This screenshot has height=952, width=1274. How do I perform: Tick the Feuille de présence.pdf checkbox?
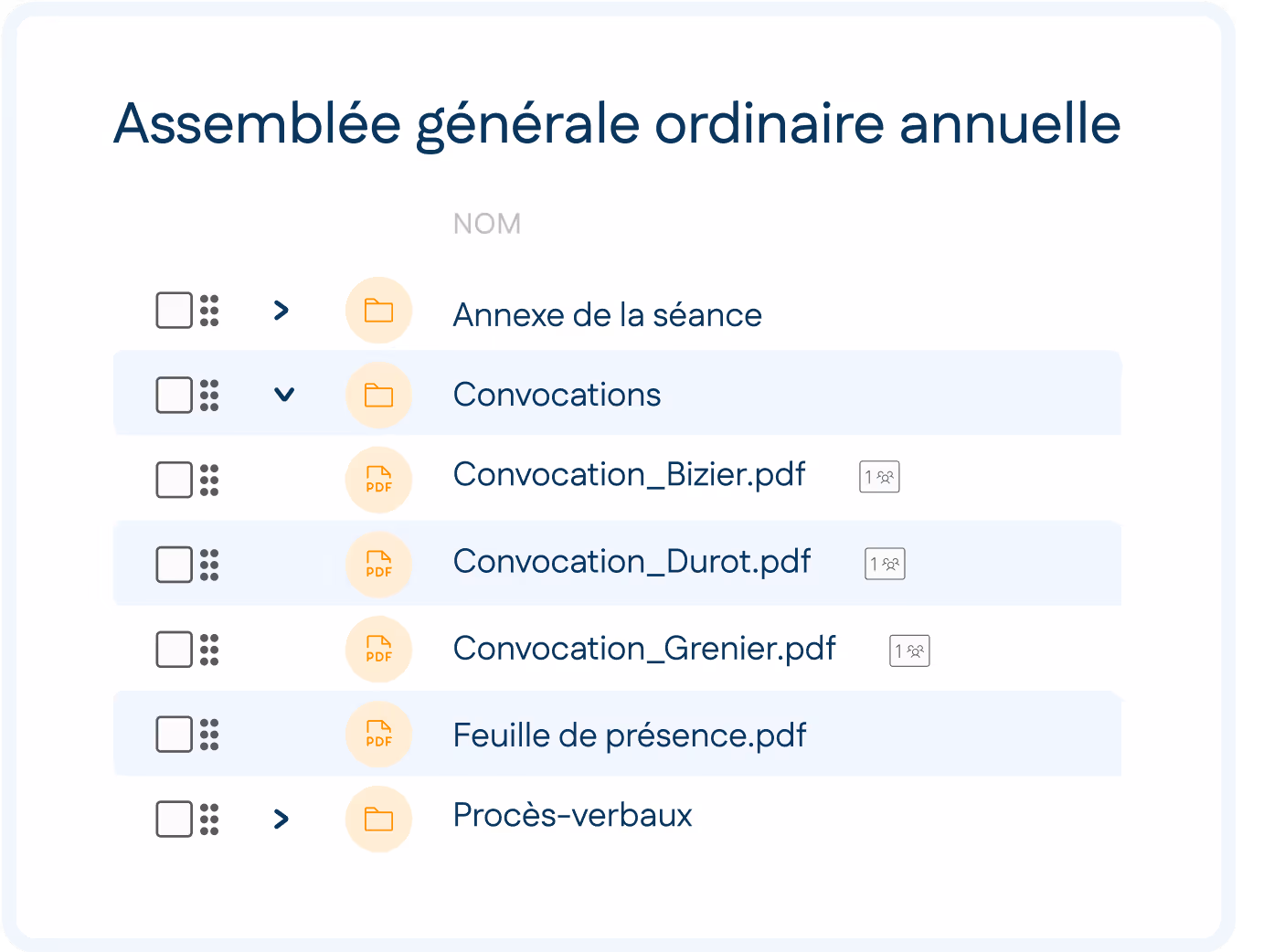pos(174,735)
